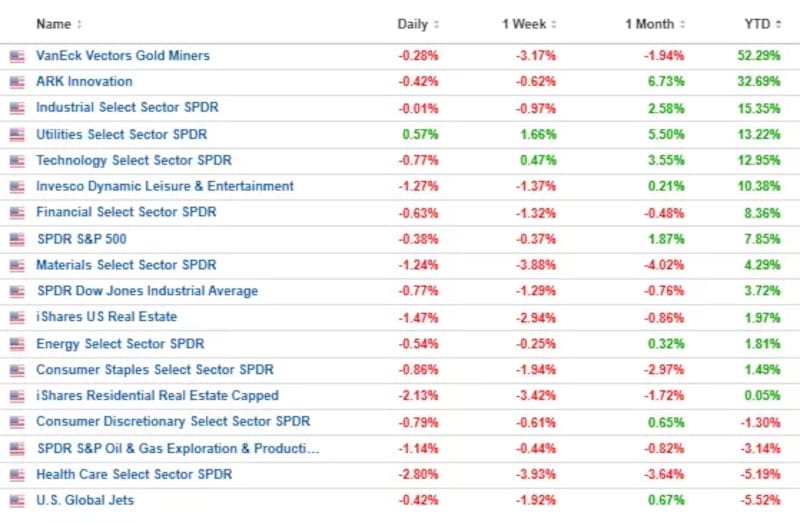Open the Technology Select Sector SPDR link
The image size is (800, 522).
133,160
